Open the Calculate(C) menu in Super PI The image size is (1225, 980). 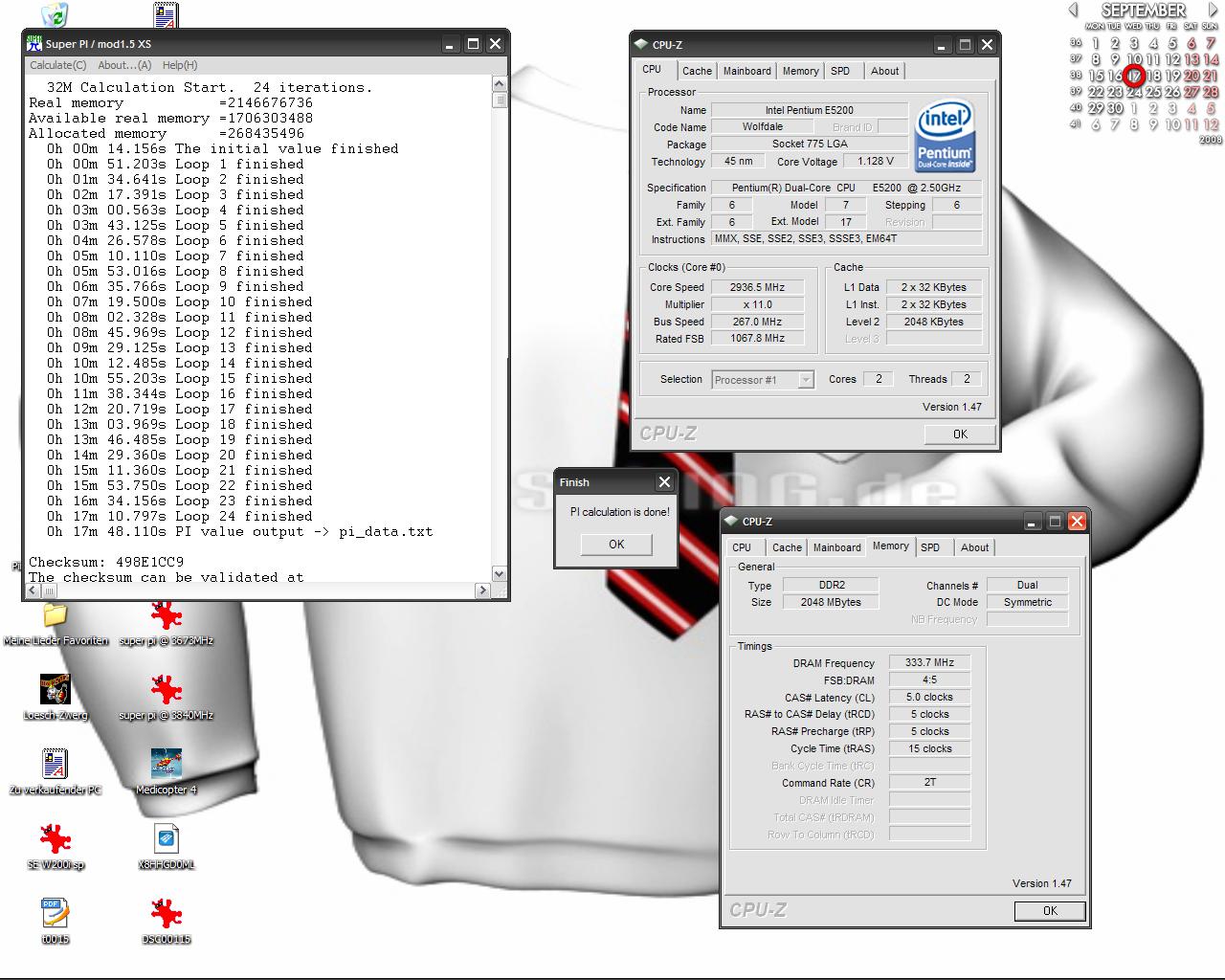pos(57,65)
